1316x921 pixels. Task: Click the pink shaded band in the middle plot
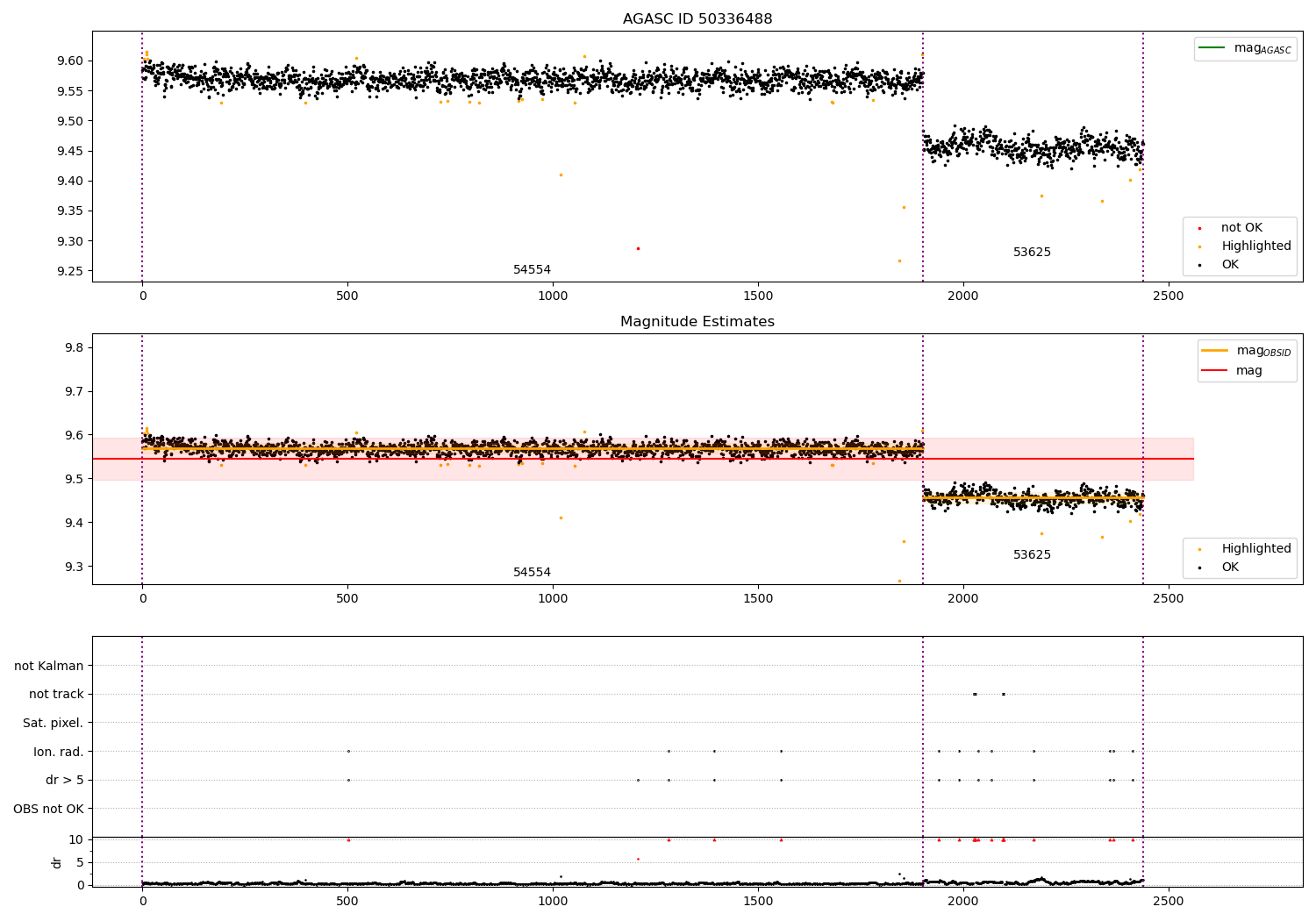tap(642, 459)
